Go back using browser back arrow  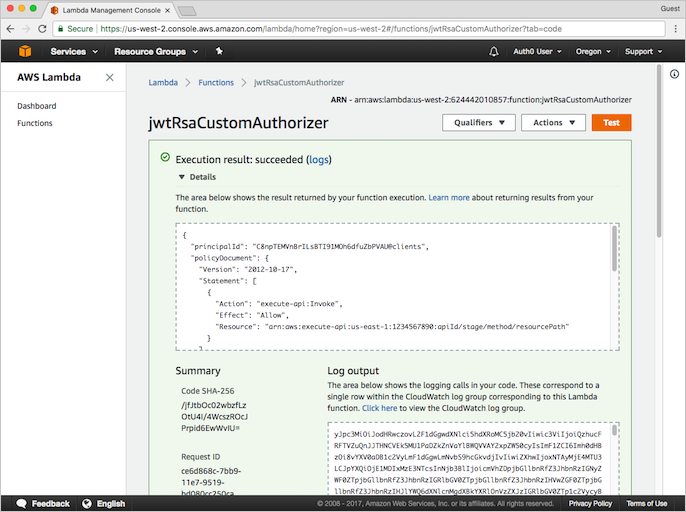pos(10,29)
